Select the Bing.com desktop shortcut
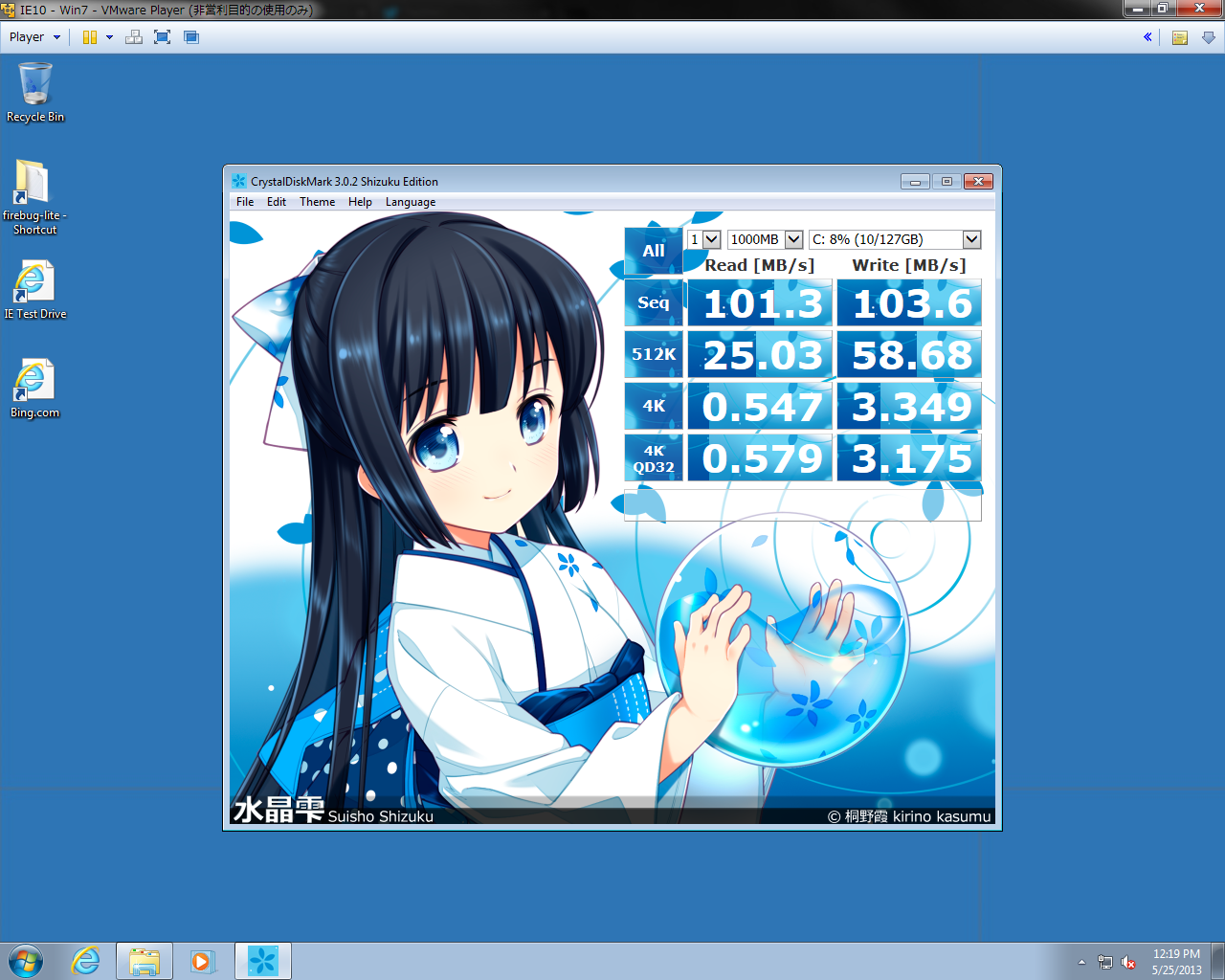1225x980 pixels. [x=35, y=389]
